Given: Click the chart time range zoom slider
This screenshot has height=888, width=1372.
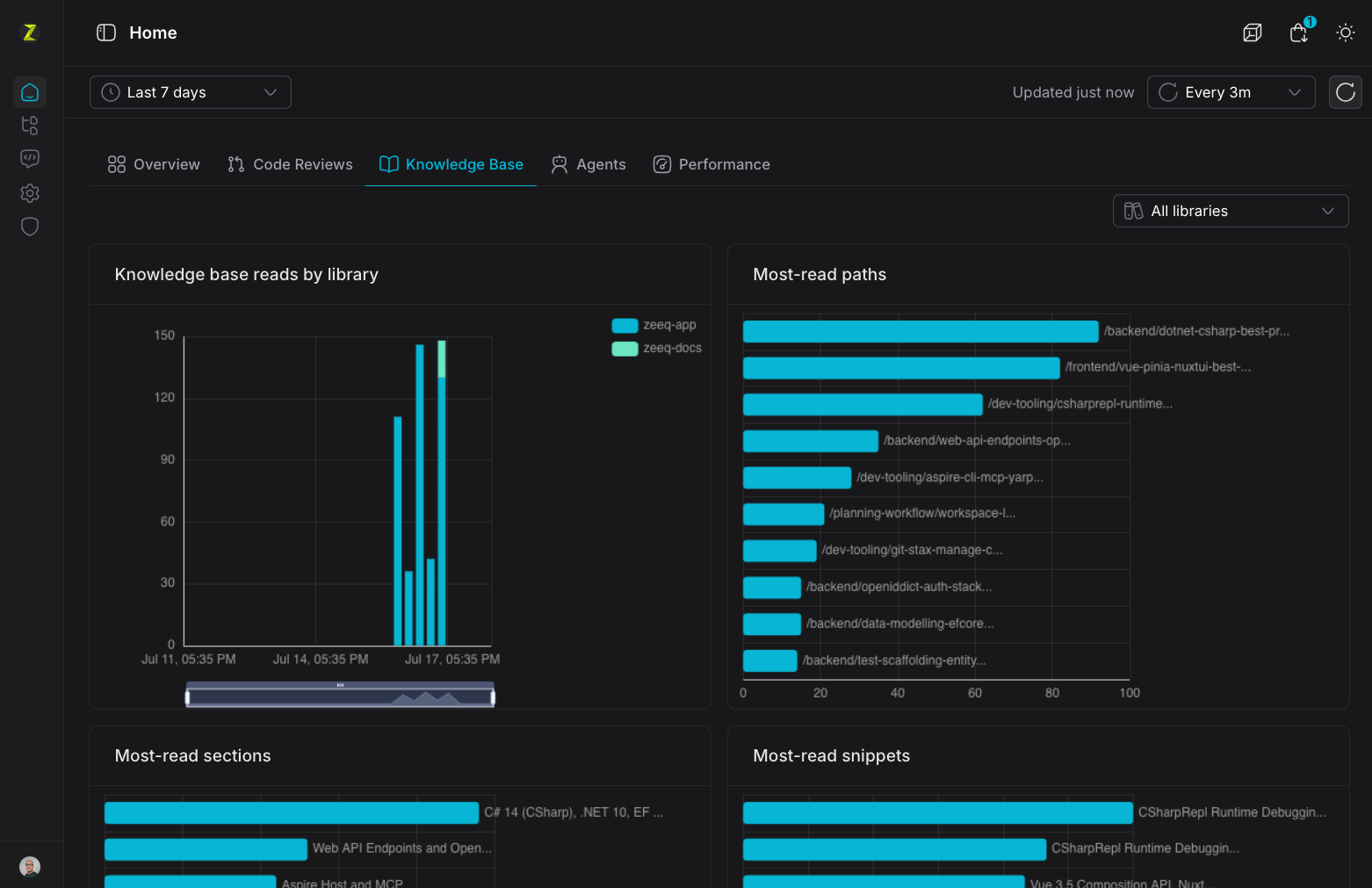Looking at the screenshot, I should [340, 697].
